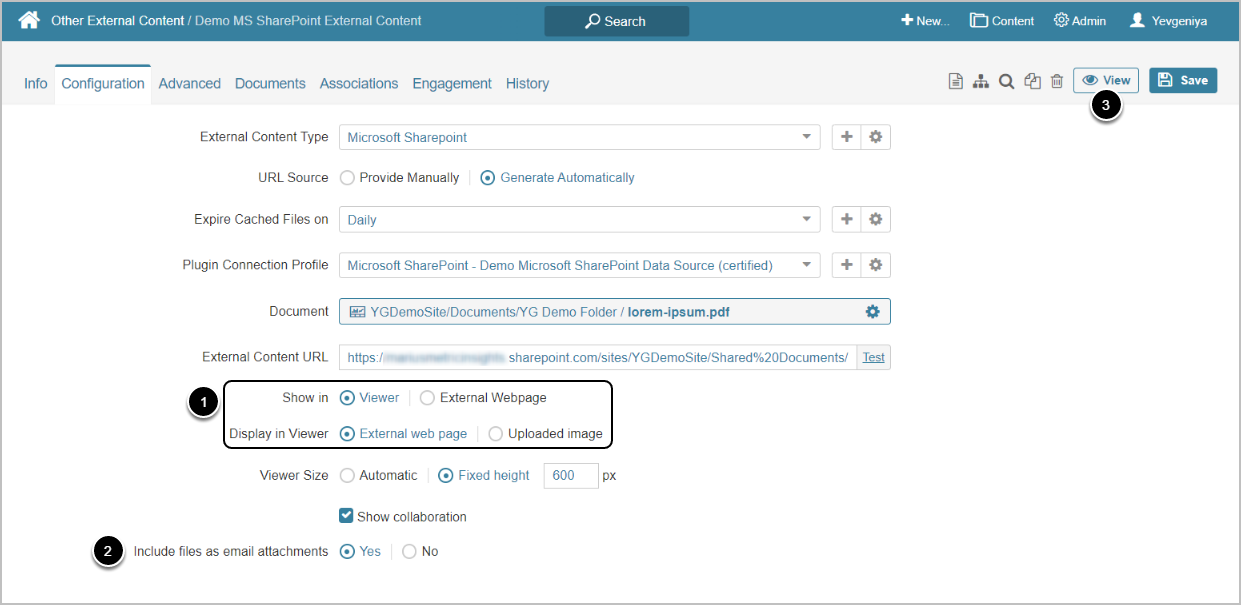Open the hierarchy tree icon
The height and width of the screenshot is (605, 1241).
981,81
